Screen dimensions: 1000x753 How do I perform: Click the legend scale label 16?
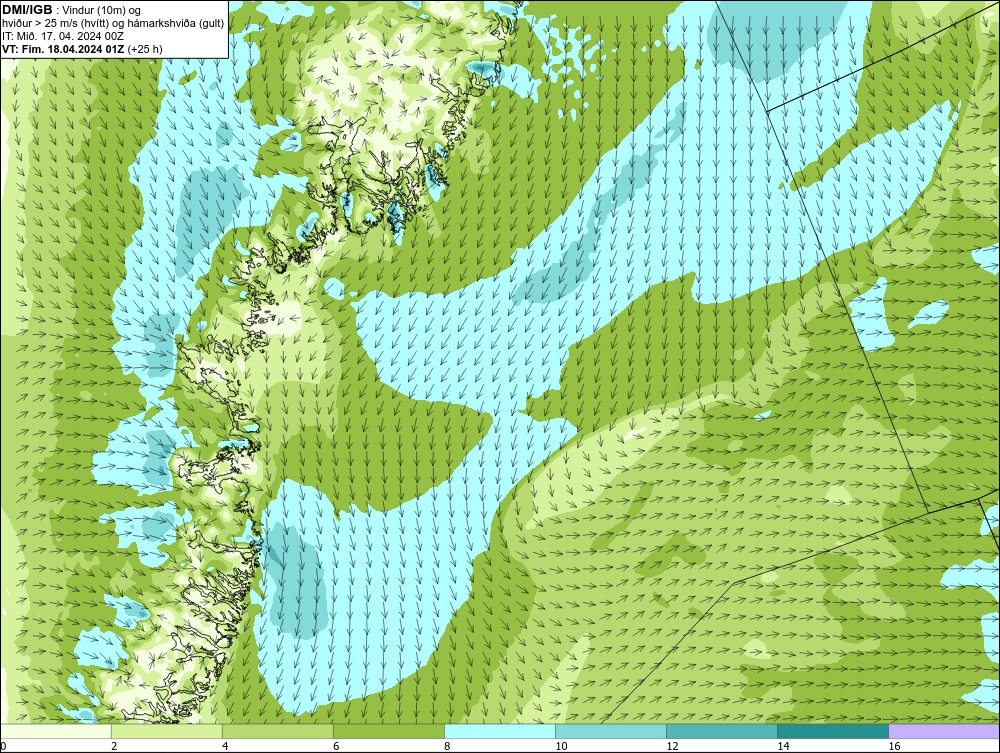click(893, 746)
